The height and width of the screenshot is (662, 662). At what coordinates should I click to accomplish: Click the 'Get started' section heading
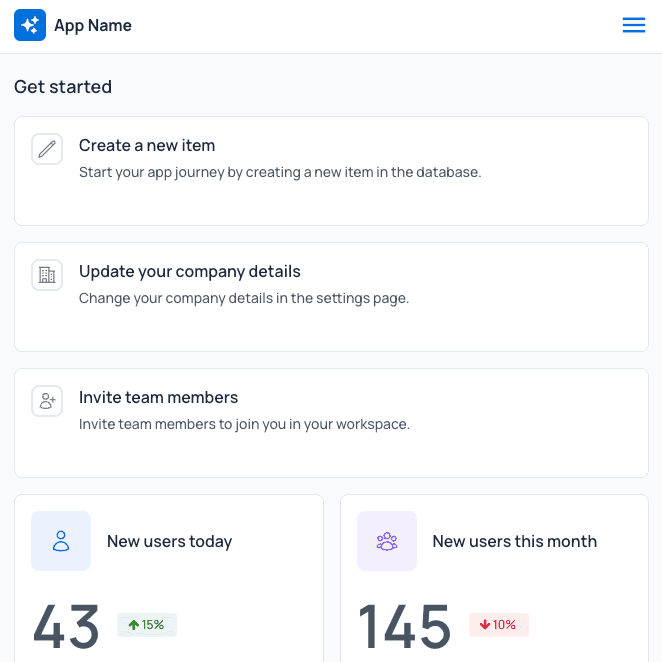click(x=63, y=87)
